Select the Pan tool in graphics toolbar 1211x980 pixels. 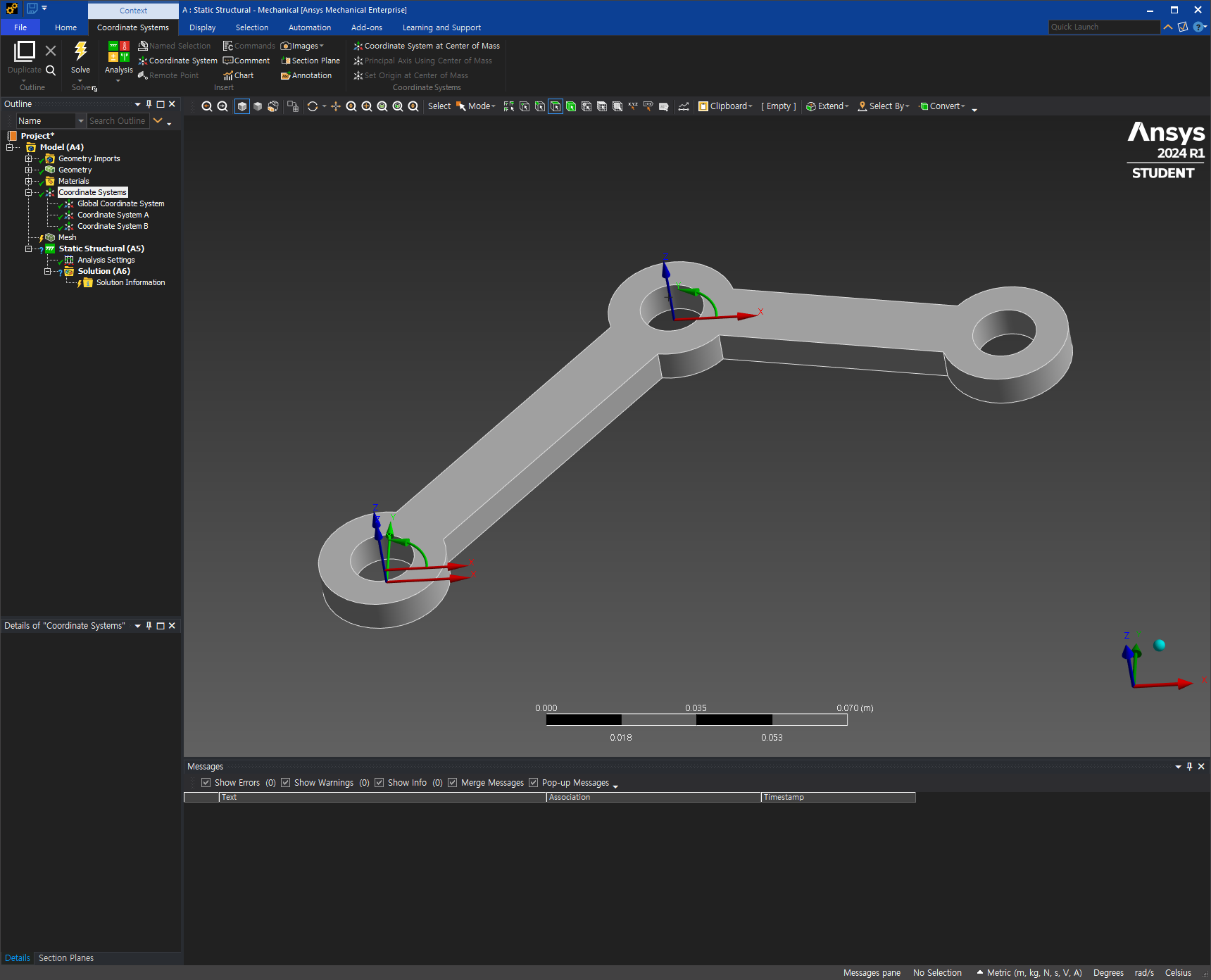[x=336, y=106]
